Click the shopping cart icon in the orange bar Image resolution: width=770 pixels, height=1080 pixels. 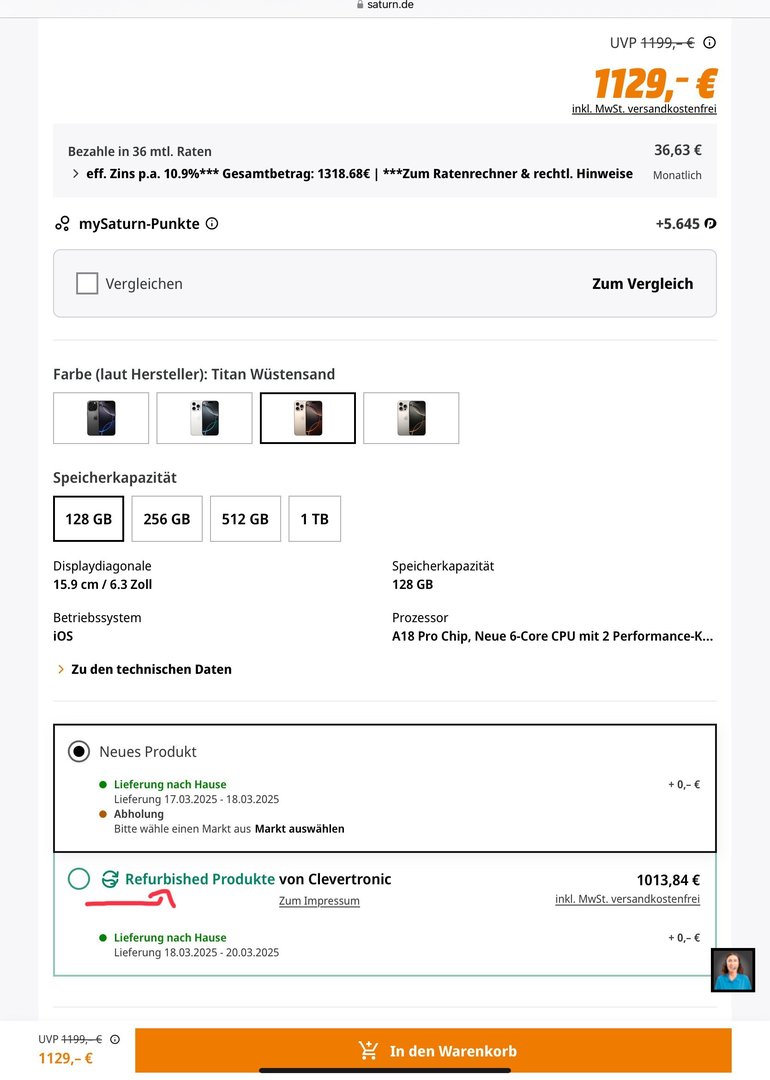tap(369, 1051)
